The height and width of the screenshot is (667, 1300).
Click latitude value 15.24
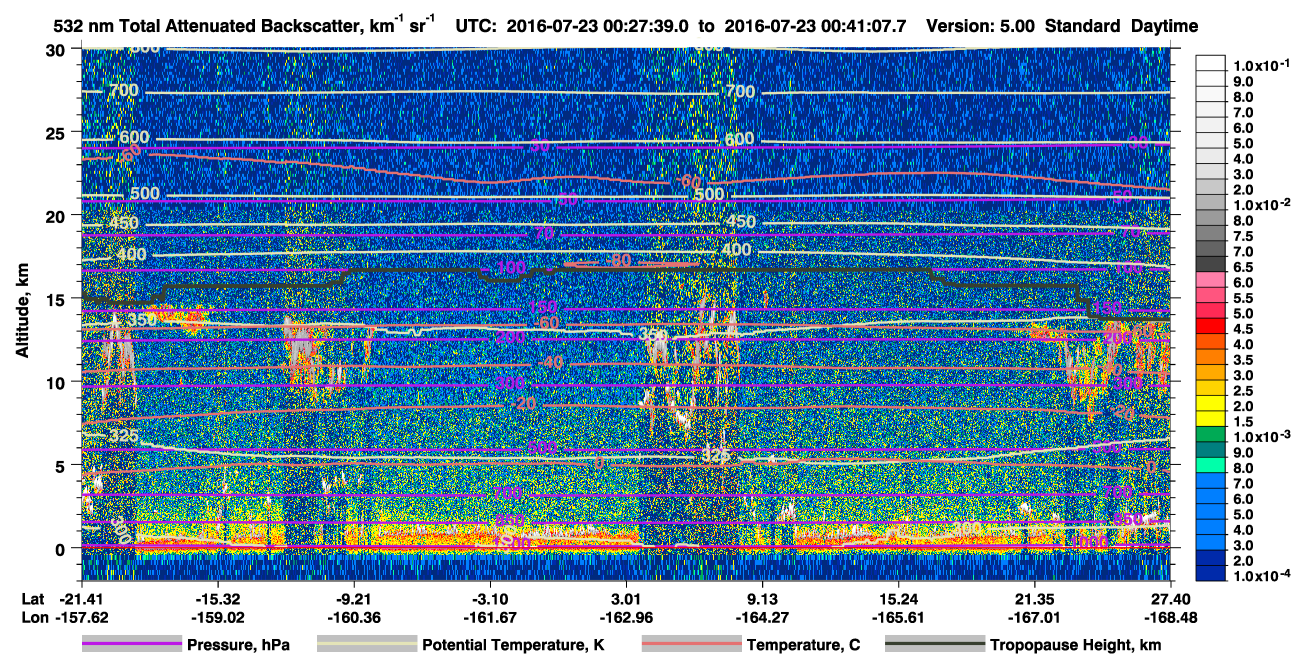click(899, 598)
